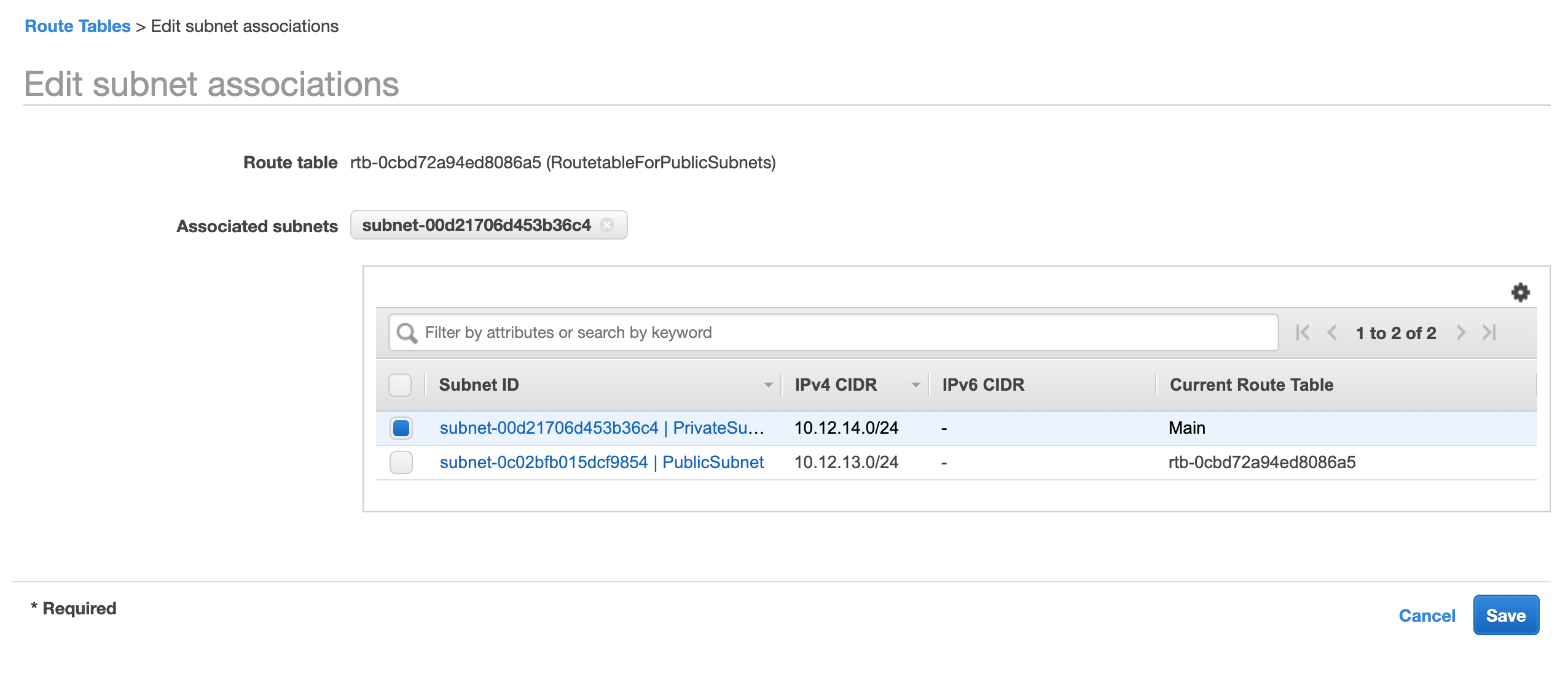This screenshot has width=1568, height=677.
Task: Open the table settings gear icon
Action: [1520, 292]
